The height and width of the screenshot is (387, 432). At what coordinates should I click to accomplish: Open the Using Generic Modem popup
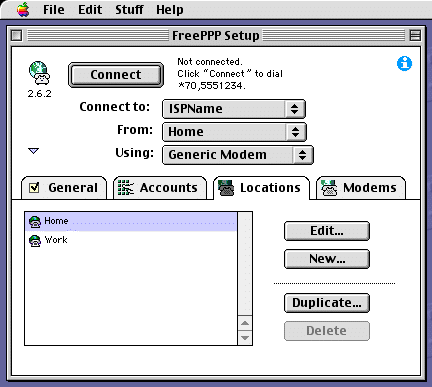238,155
